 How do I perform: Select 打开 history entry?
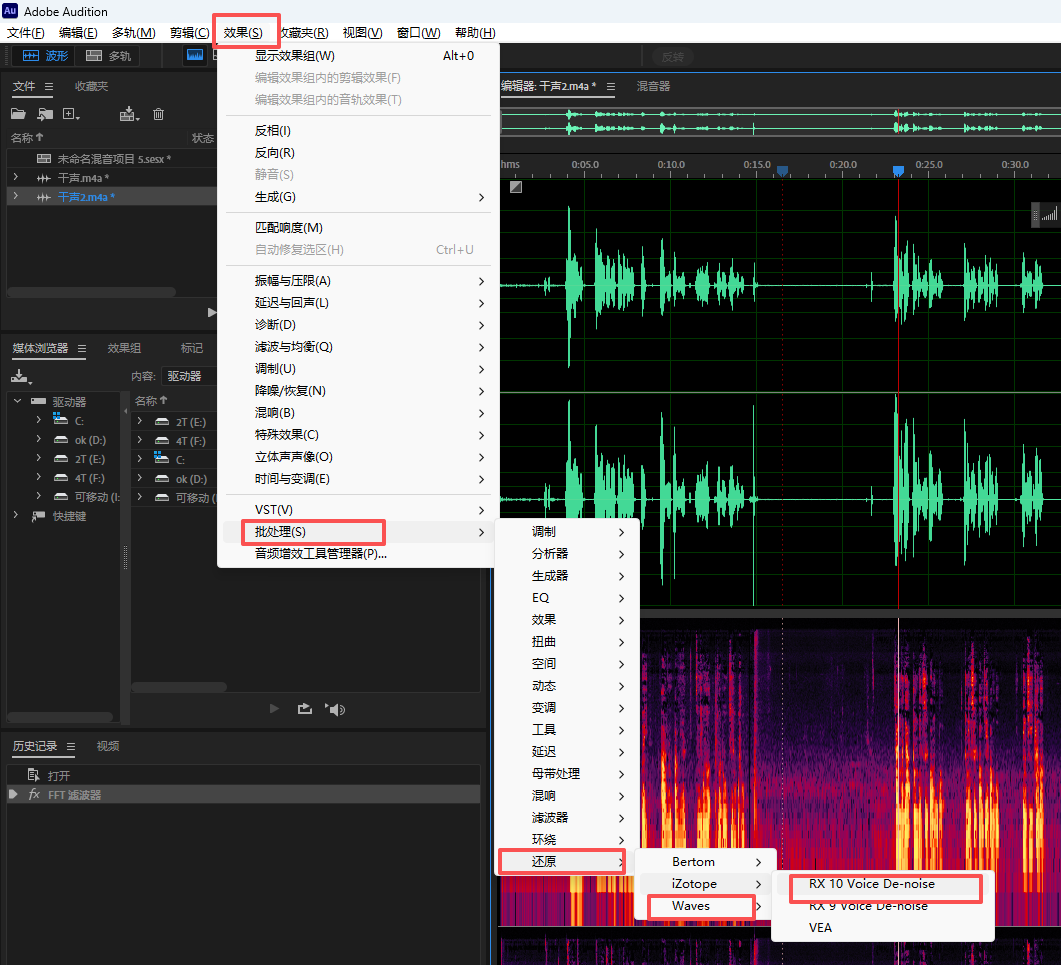pyautogui.click(x=244, y=776)
